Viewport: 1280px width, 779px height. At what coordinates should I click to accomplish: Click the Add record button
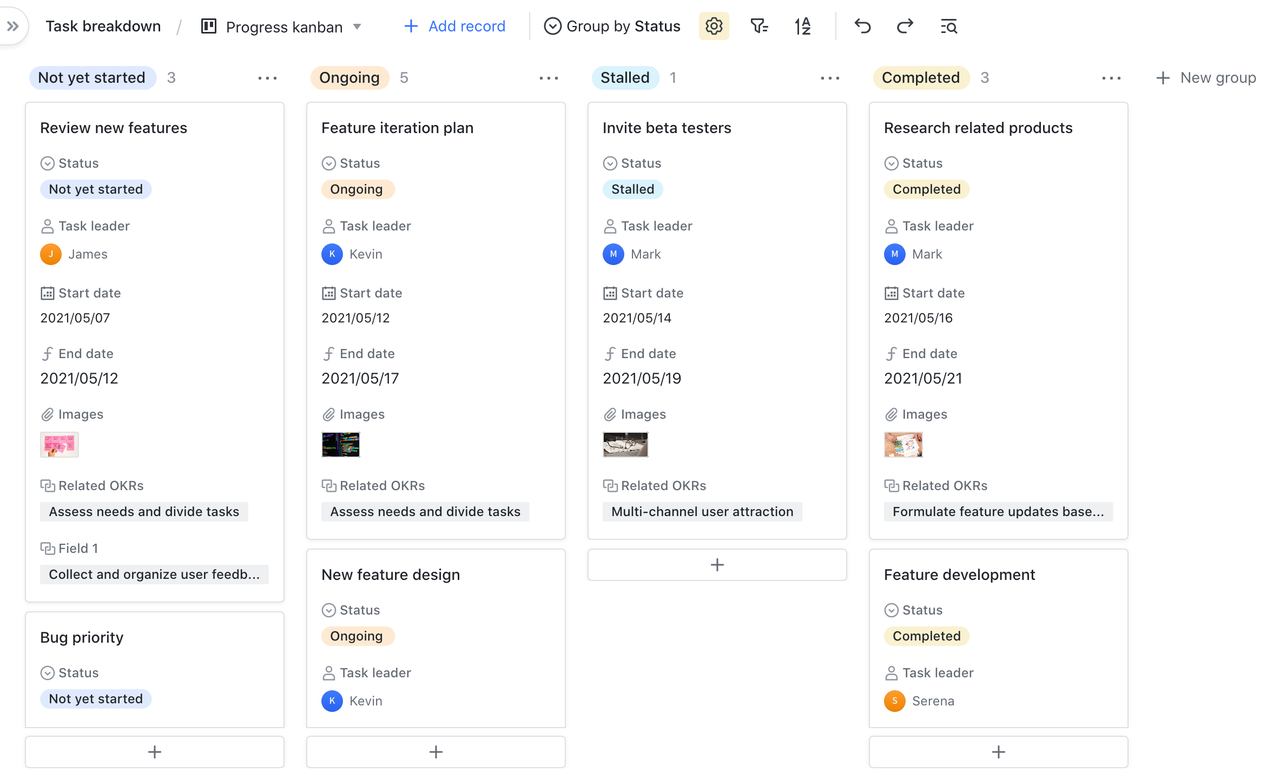click(x=455, y=27)
